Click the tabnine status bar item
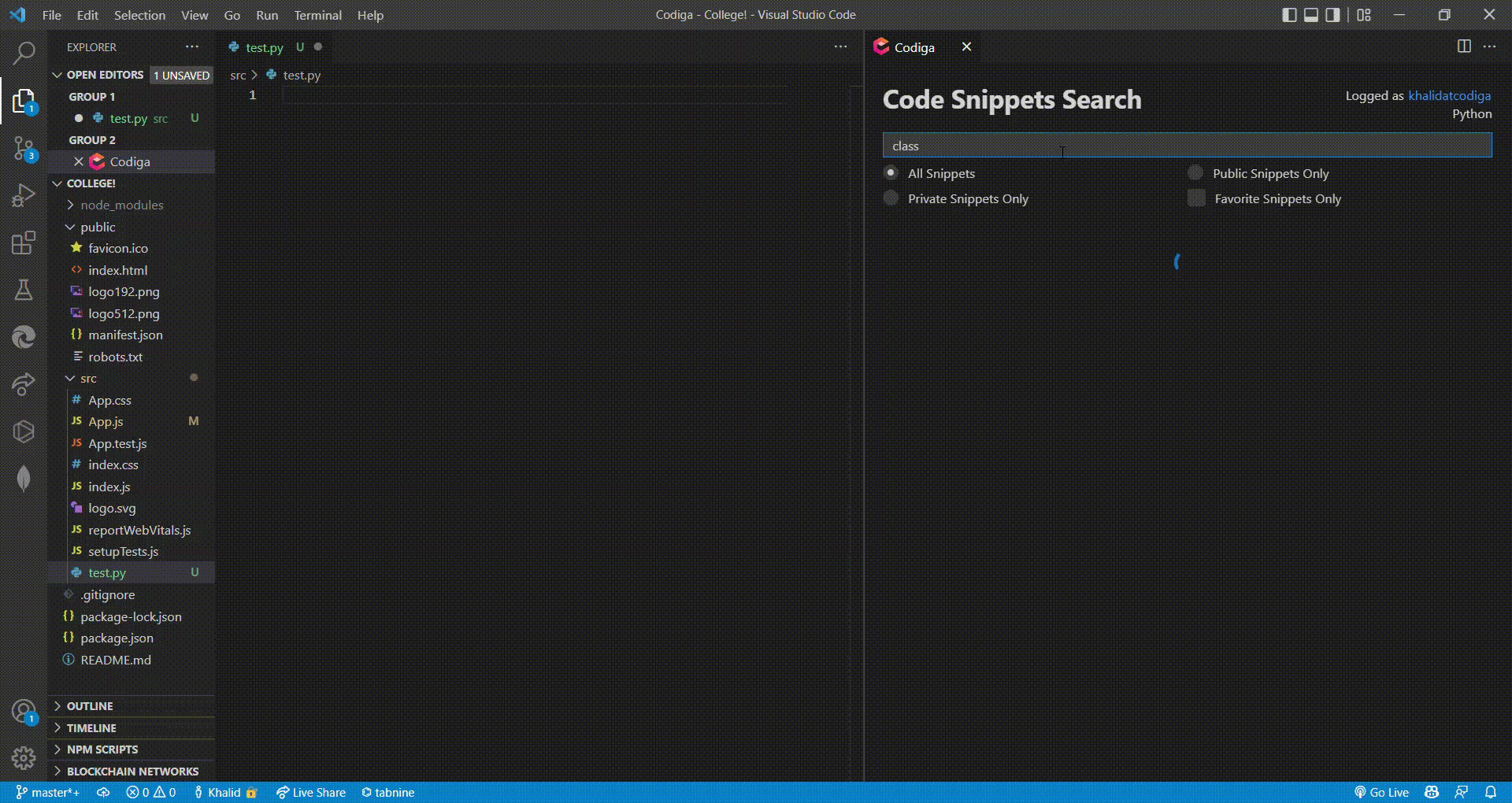Viewport: 1512px width, 803px height. point(387,793)
